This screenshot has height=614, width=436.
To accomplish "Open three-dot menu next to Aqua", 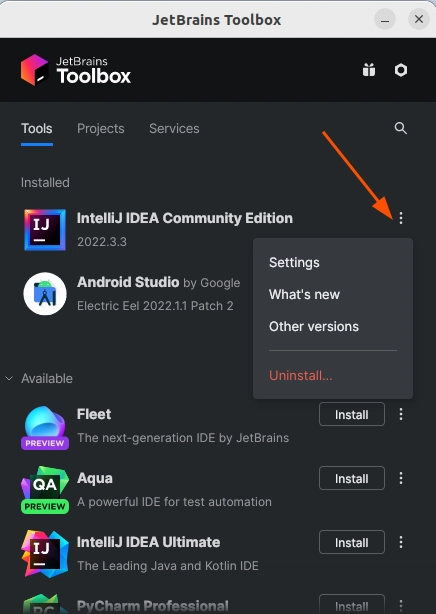I will (401, 478).
